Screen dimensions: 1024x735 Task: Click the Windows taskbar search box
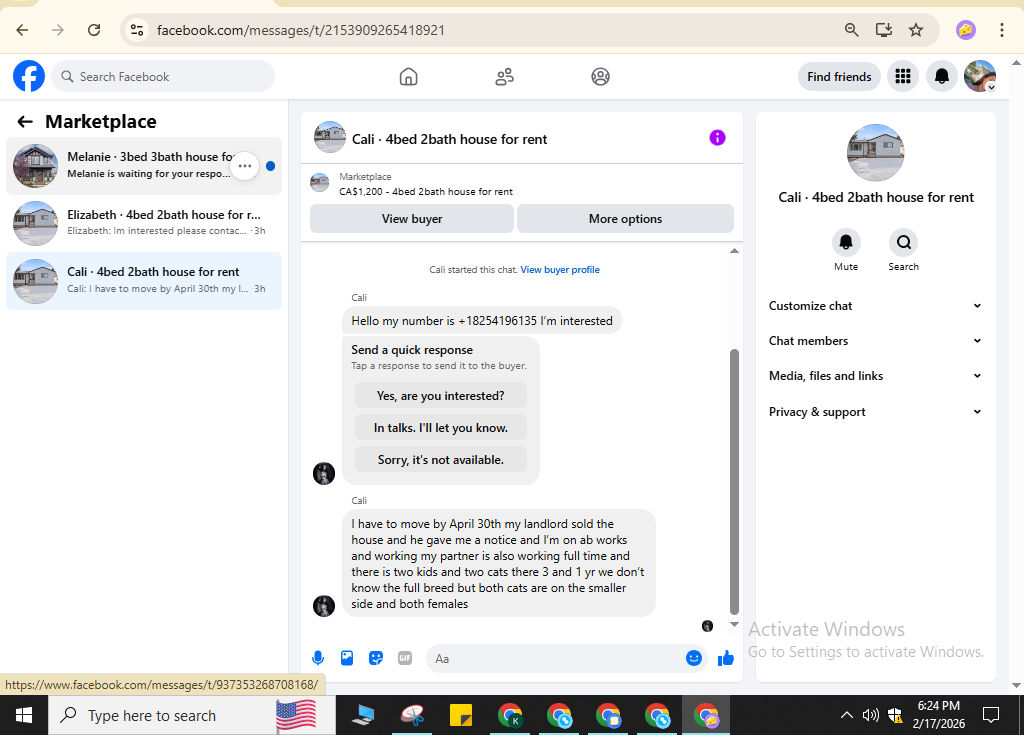(x=192, y=715)
